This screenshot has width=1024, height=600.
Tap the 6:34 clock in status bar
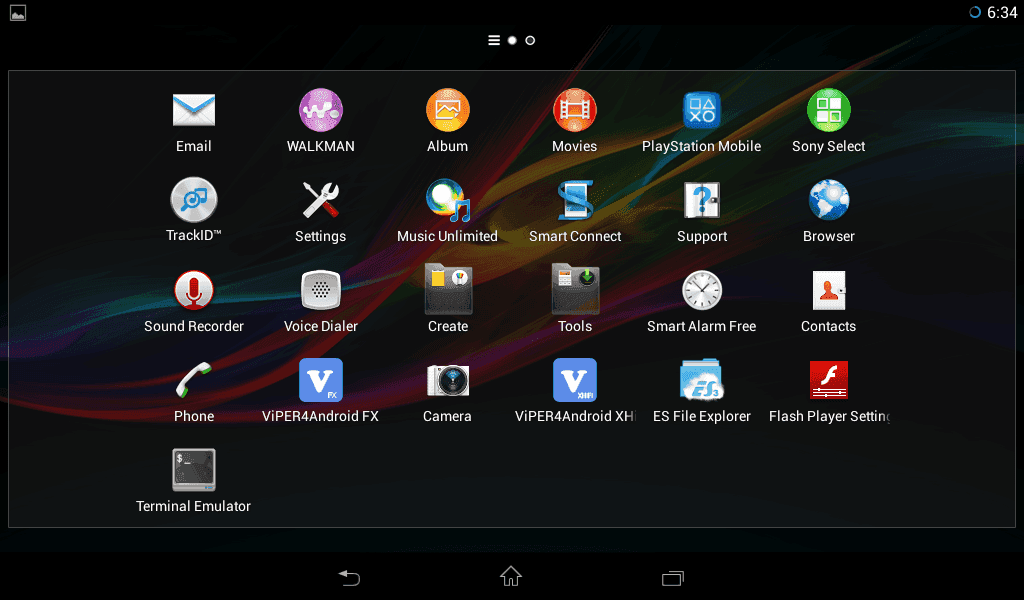tap(1002, 12)
